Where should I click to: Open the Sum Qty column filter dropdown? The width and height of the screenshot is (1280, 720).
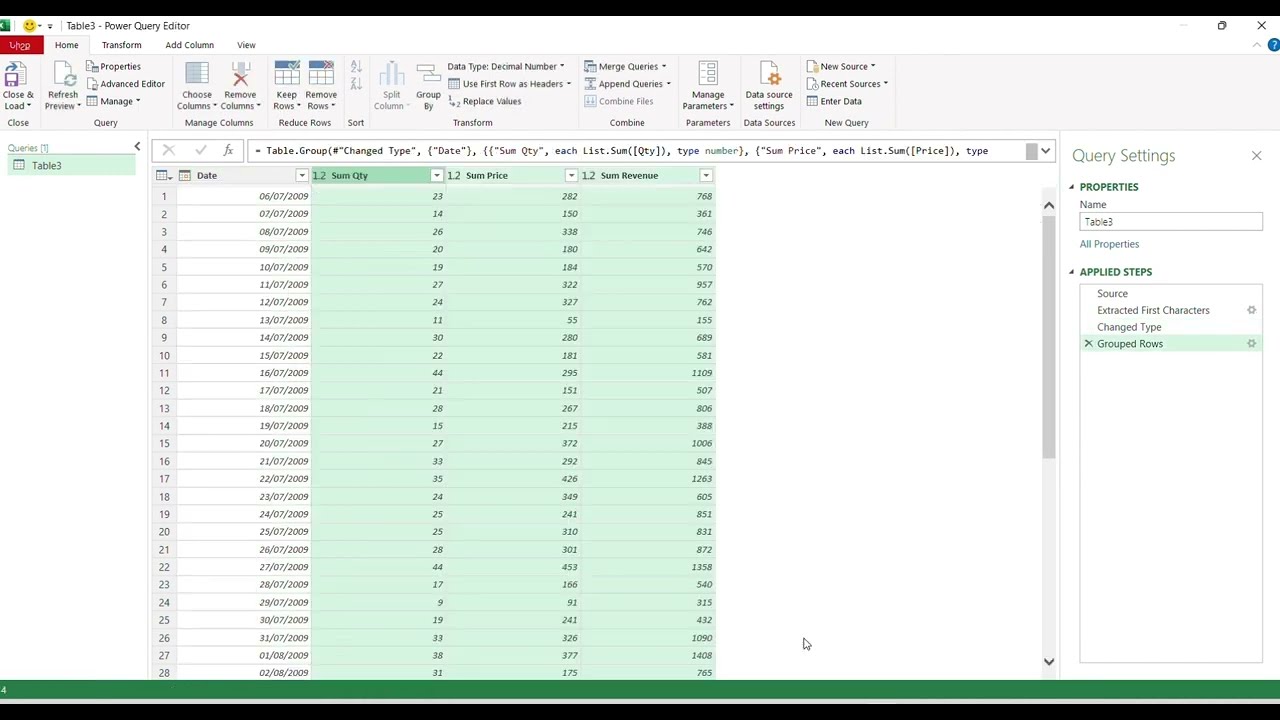(x=436, y=176)
